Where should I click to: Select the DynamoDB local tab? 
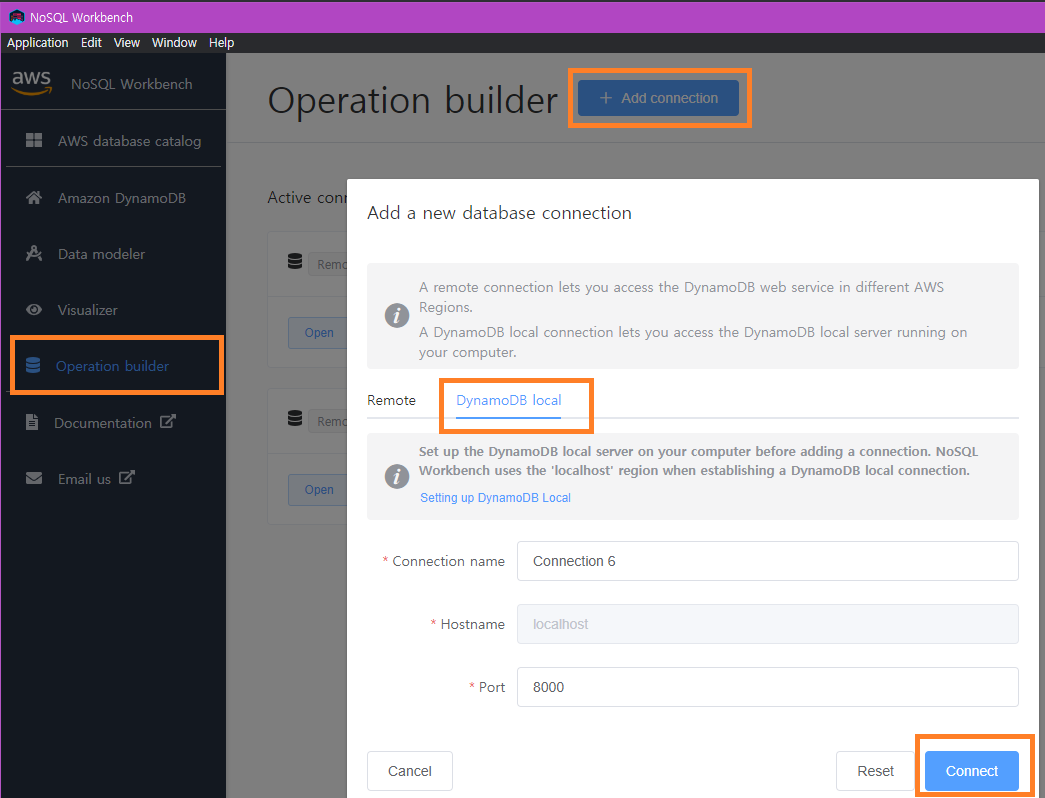tap(508, 400)
